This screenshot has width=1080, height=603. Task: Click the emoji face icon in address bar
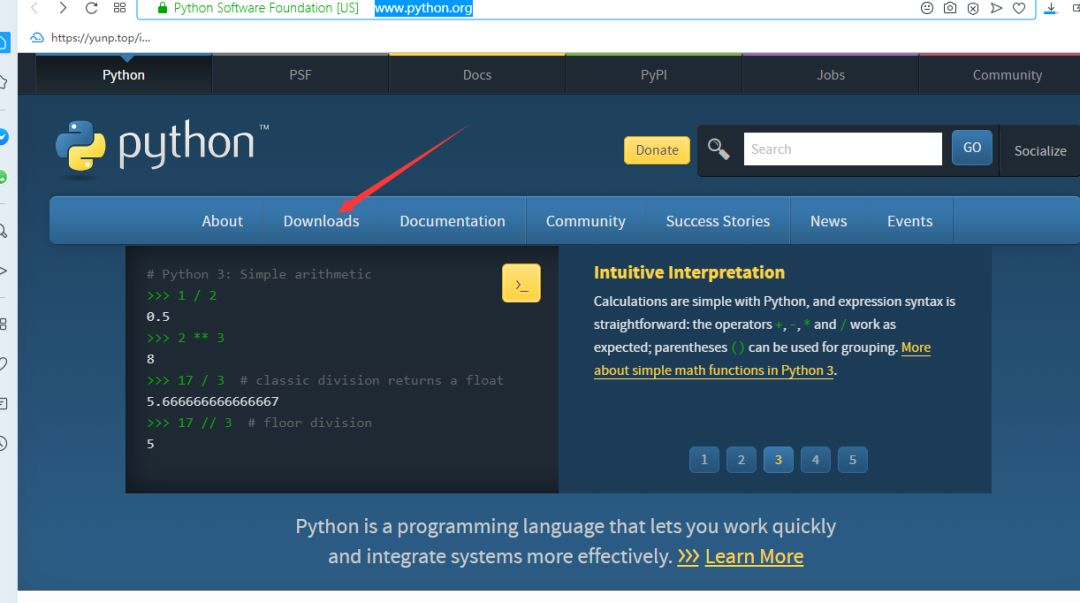point(927,8)
